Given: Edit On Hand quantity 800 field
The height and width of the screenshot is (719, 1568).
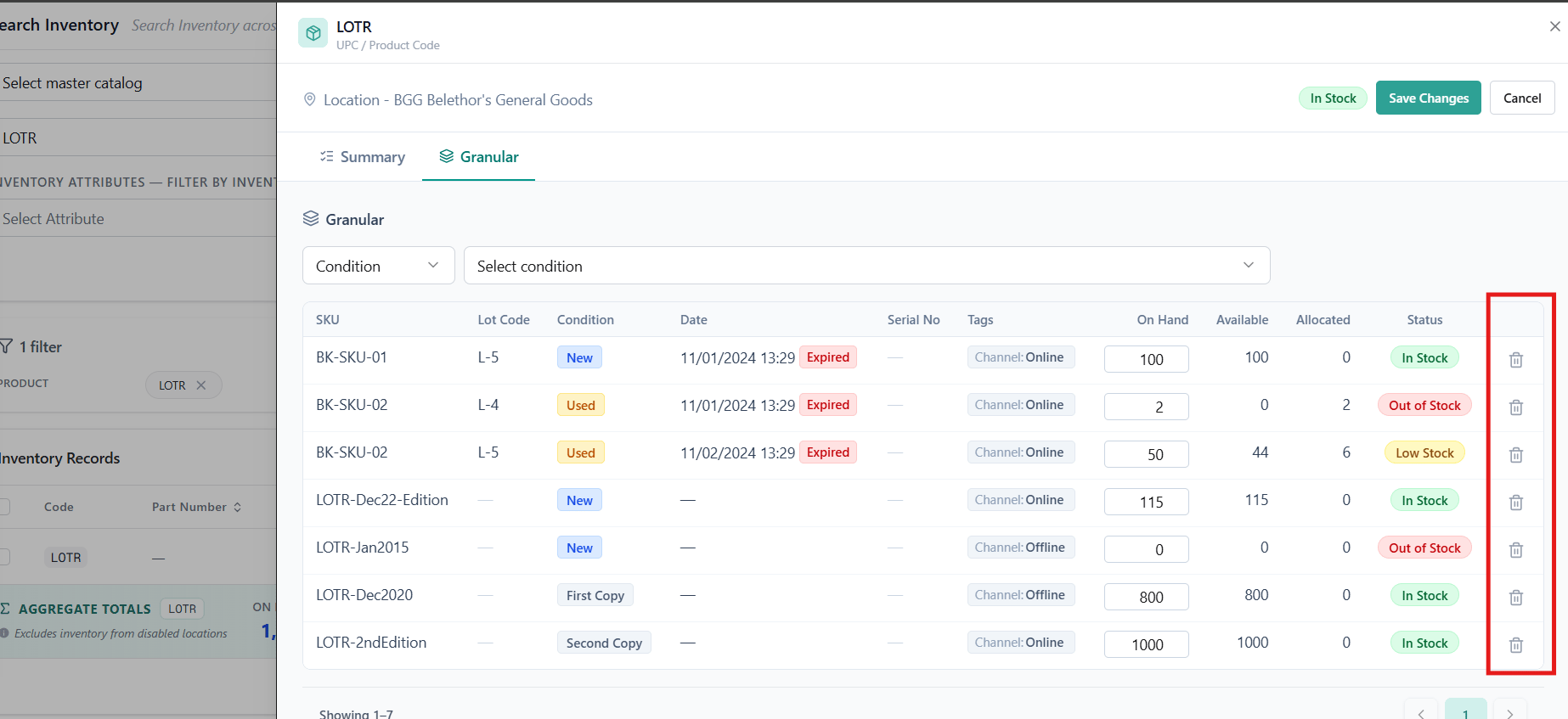Looking at the screenshot, I should coord(1146,597).
